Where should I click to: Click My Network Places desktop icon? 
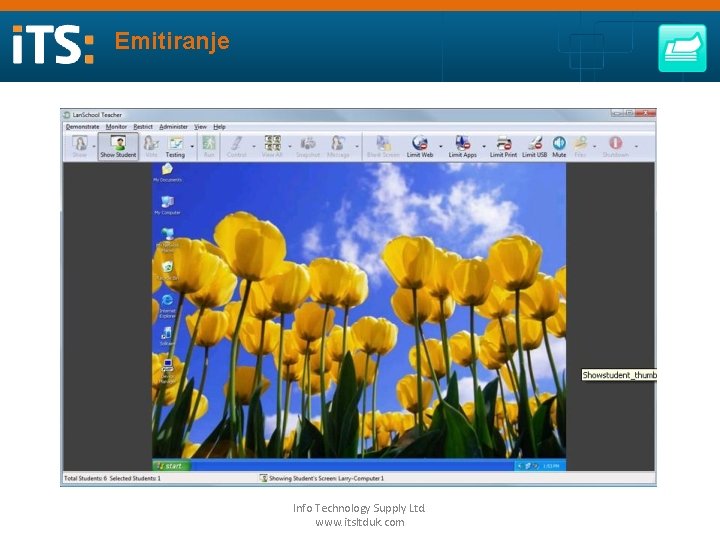tap(167, 239)
